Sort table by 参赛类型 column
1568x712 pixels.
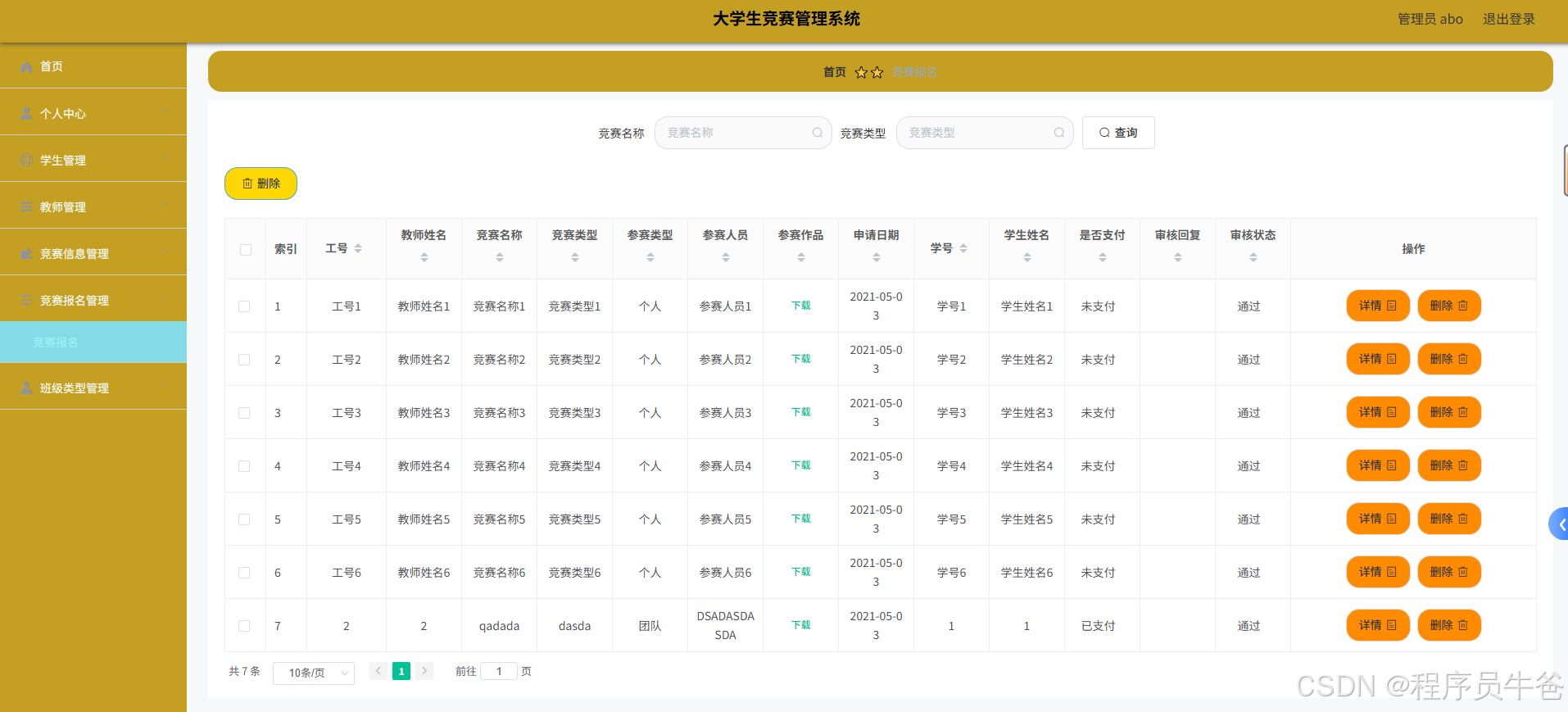click(650, 257)
